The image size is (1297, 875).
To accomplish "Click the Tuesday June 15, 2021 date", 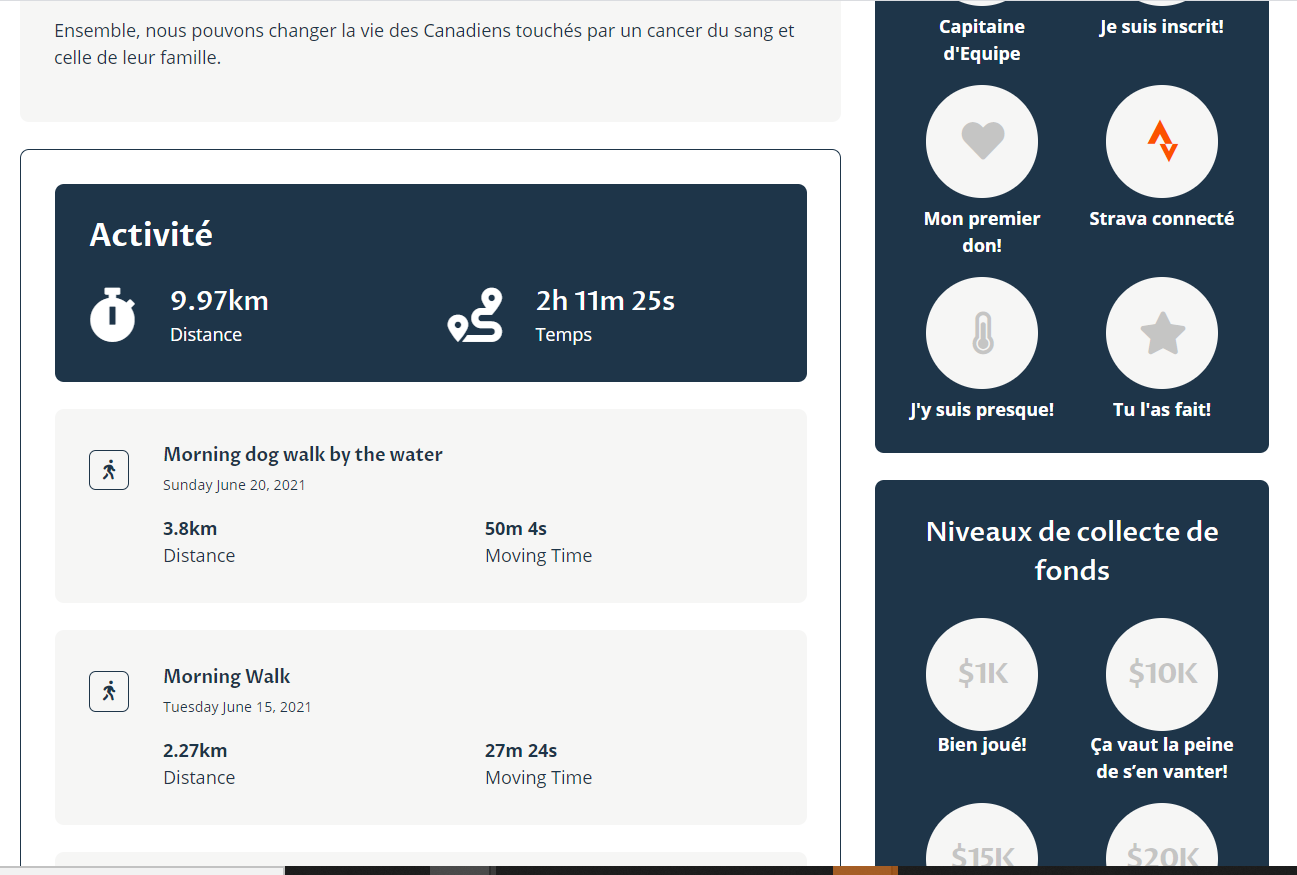I will click(237, 707).
